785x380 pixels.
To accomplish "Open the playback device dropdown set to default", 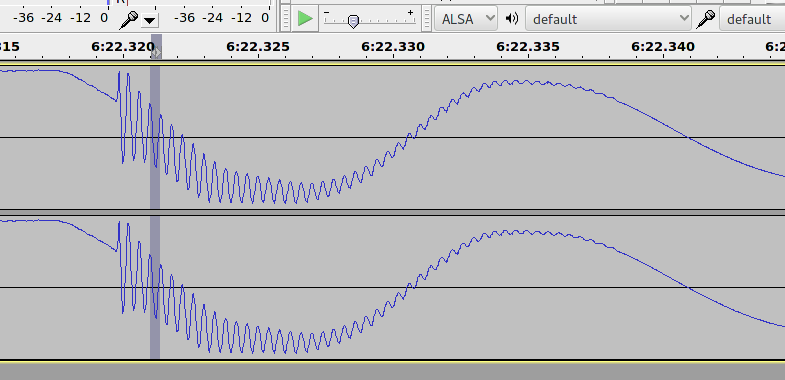I will click(x=608, y=19).
